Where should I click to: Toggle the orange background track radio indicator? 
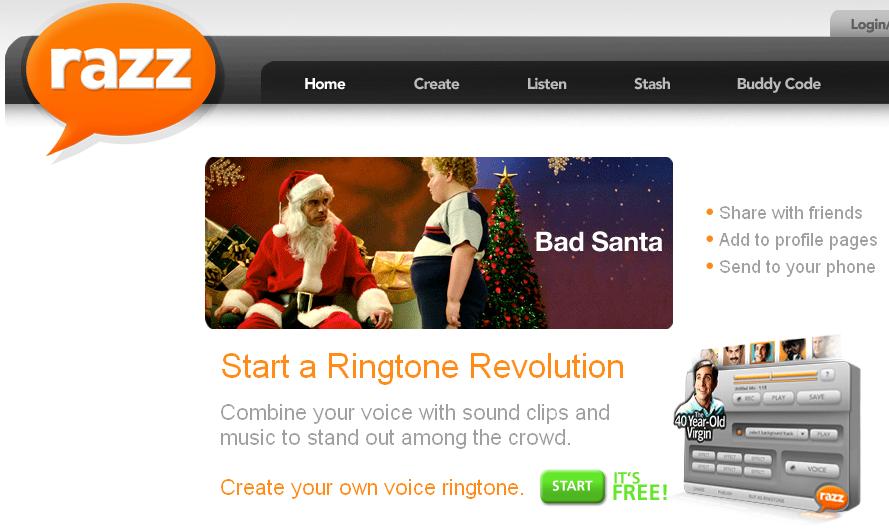coord(739,432)
